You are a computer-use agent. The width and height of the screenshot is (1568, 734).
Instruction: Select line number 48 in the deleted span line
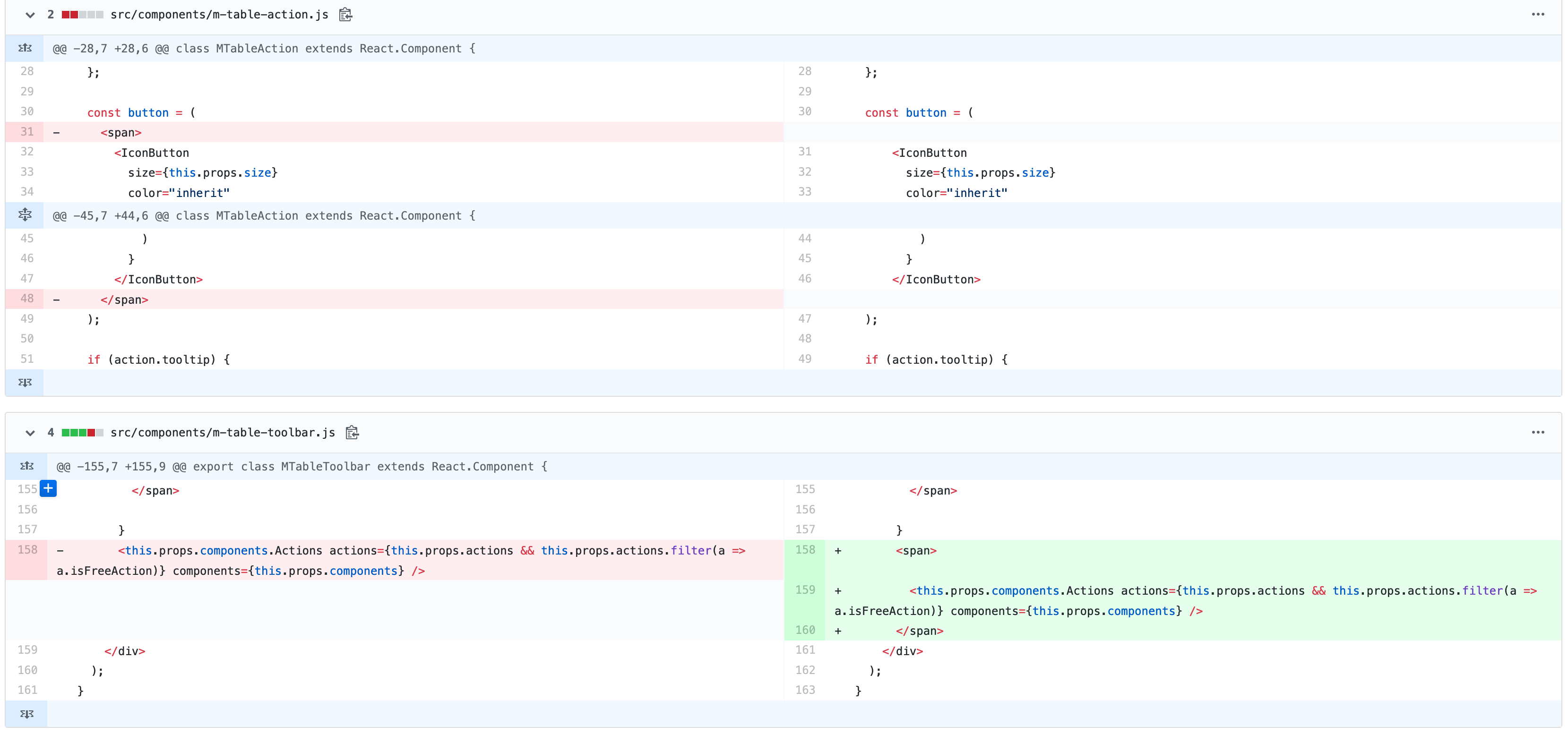pos(27,298)
